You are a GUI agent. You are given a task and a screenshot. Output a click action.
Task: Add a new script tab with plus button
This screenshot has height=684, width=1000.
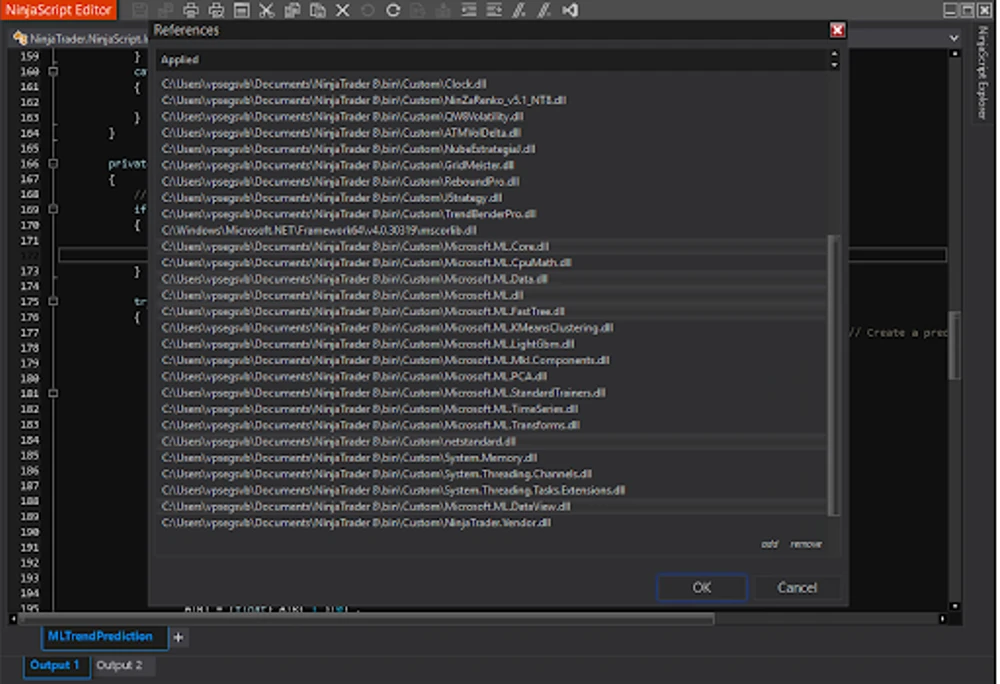tap(179, 637)
